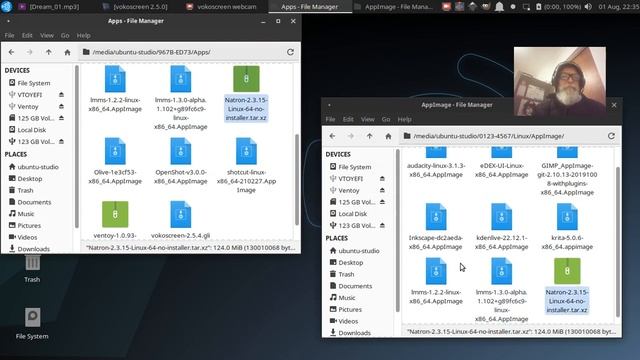This screenshot has height=360, width=640.
Task: Open Help menu in AppImage window
Action: point(404,119)
